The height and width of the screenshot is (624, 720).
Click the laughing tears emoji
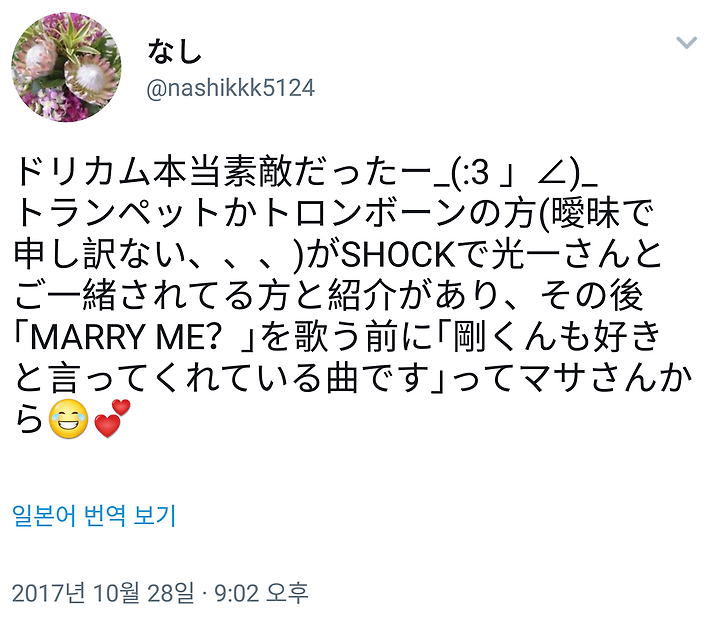click(x=68, y=419)
